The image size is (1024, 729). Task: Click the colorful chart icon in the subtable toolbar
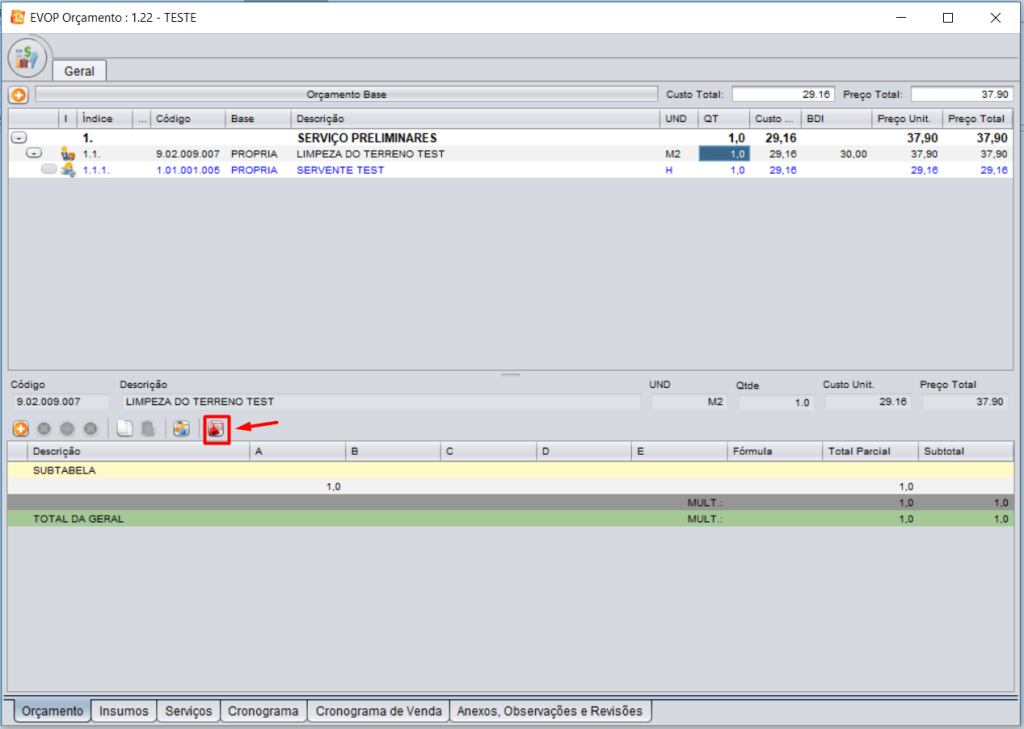point(182,429)
